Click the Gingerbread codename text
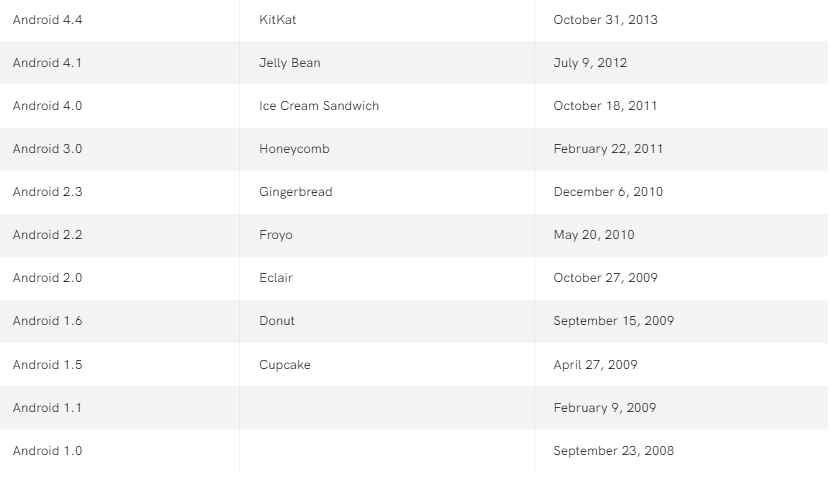This screenshot has width=834, height=485. 296,192
